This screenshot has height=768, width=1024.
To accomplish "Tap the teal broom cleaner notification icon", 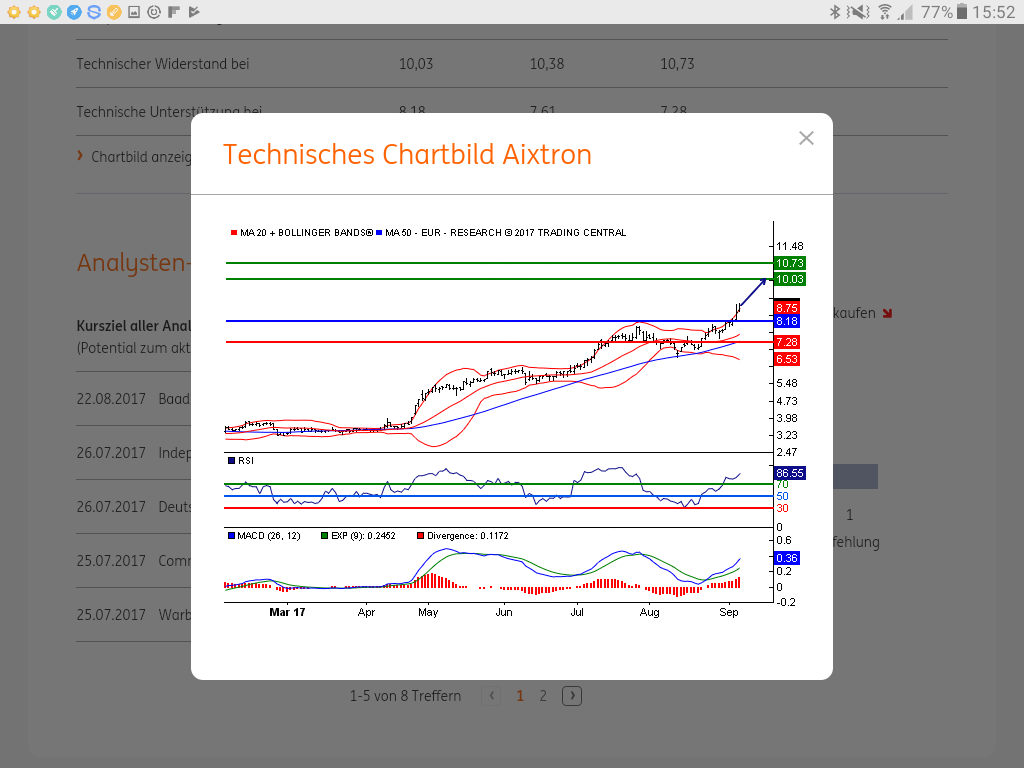I will pyautogui.click(x=54, y=12).
